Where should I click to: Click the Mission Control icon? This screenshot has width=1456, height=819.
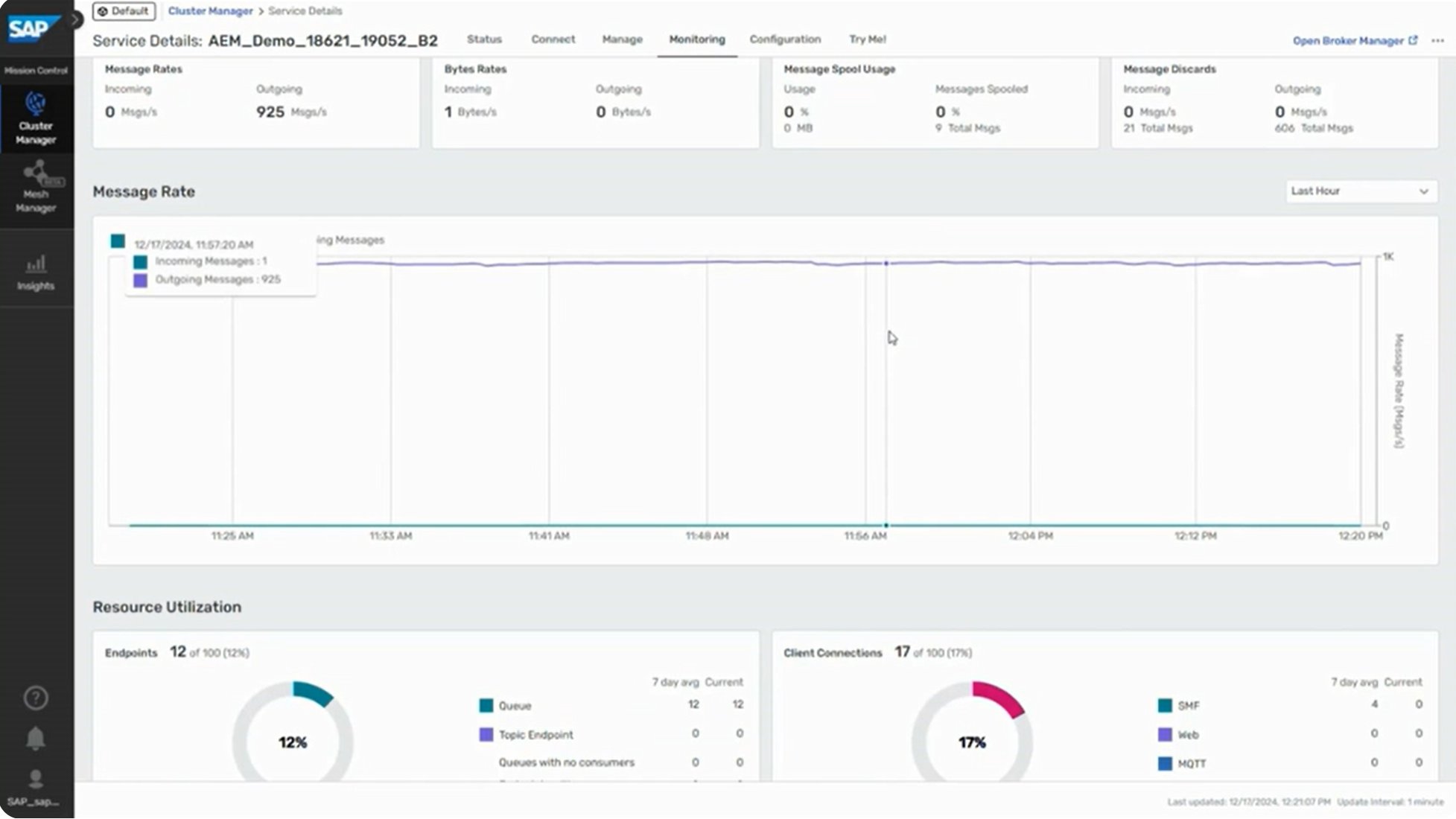[x=34, y=70]
